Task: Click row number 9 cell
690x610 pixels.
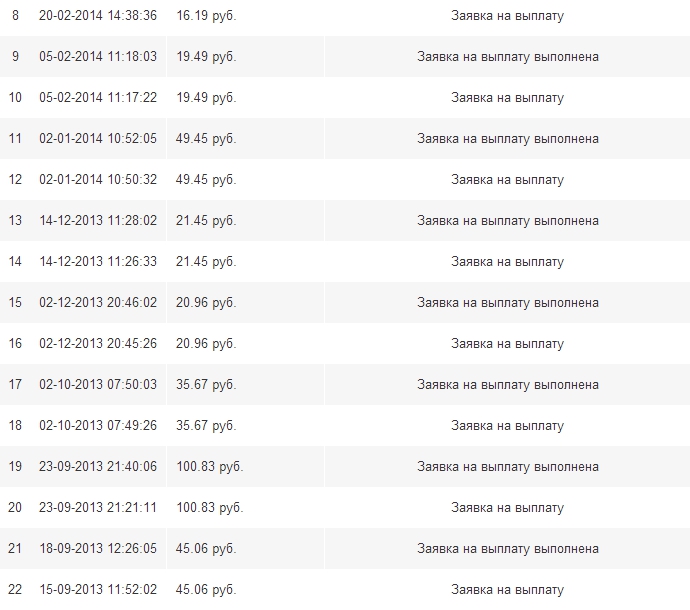Action: (x=15, y=57)
